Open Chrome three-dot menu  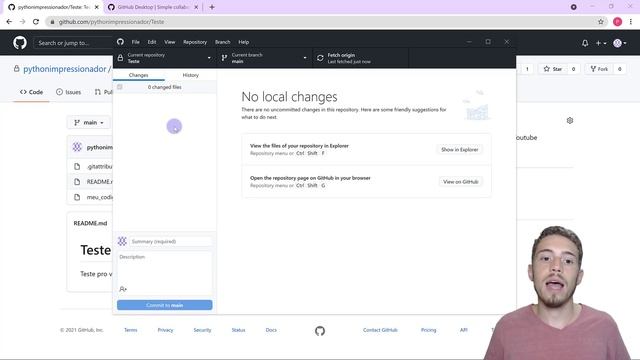[631, 22]
